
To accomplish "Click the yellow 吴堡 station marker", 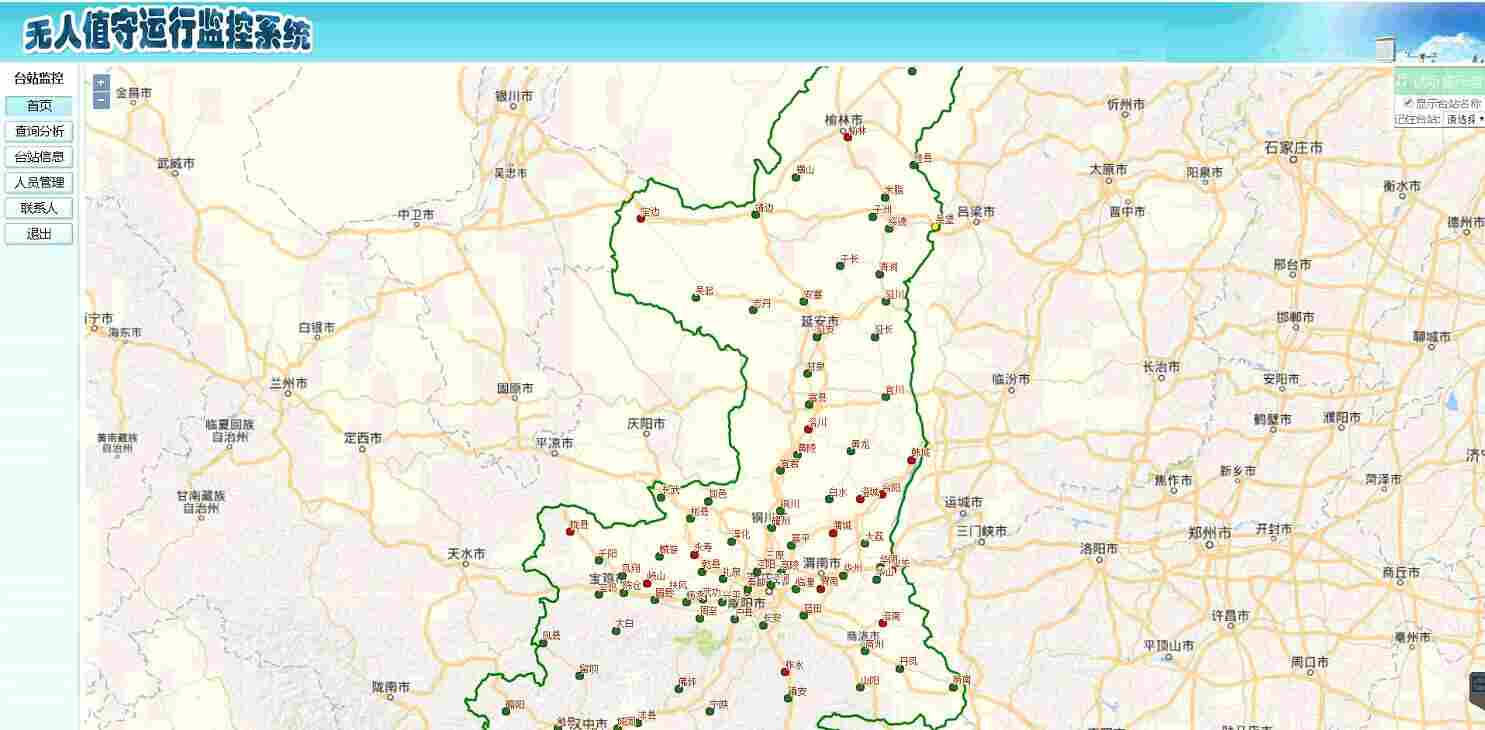I will (935, 227).
